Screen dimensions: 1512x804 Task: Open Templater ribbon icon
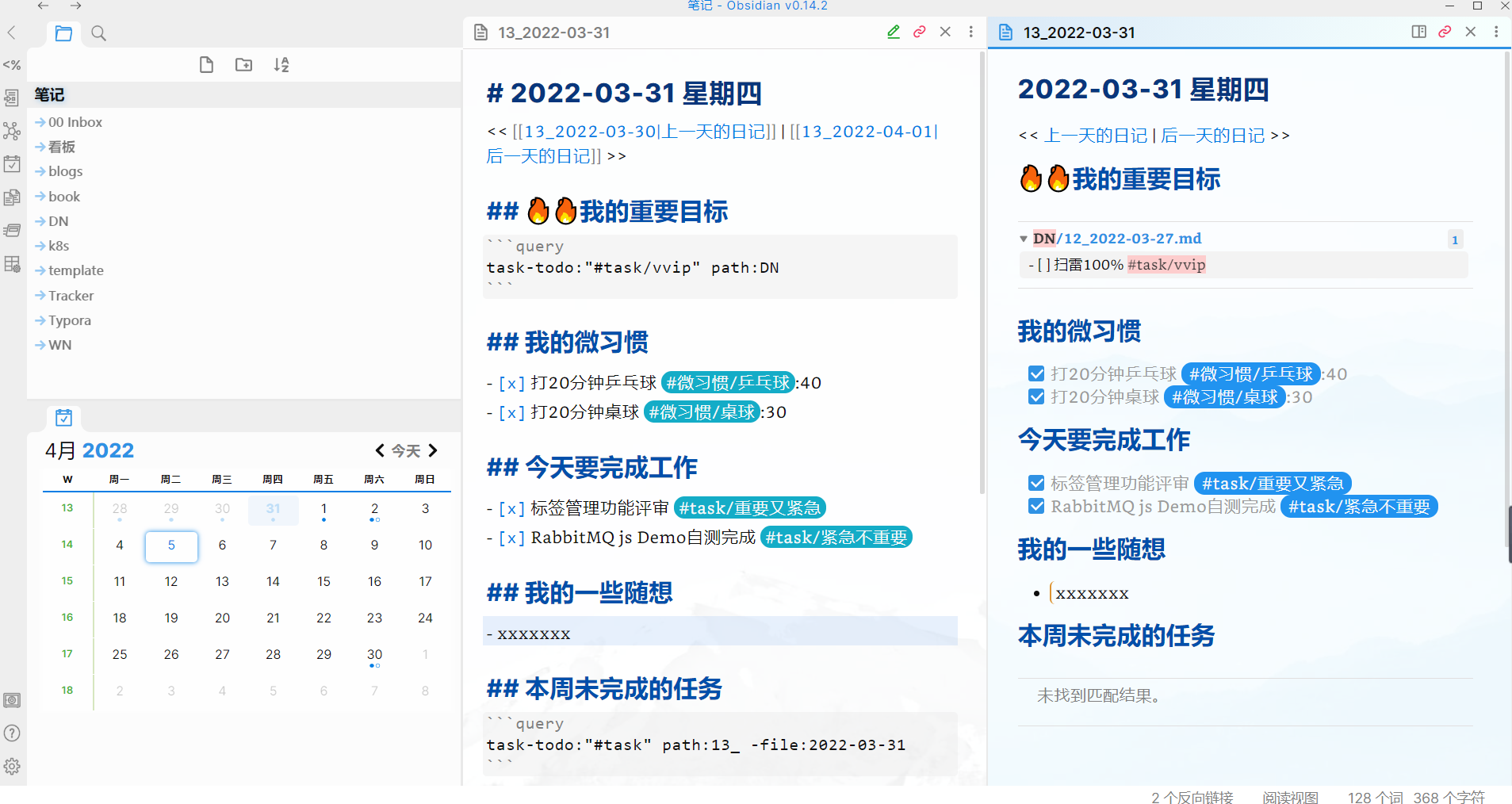pos(12,65)
